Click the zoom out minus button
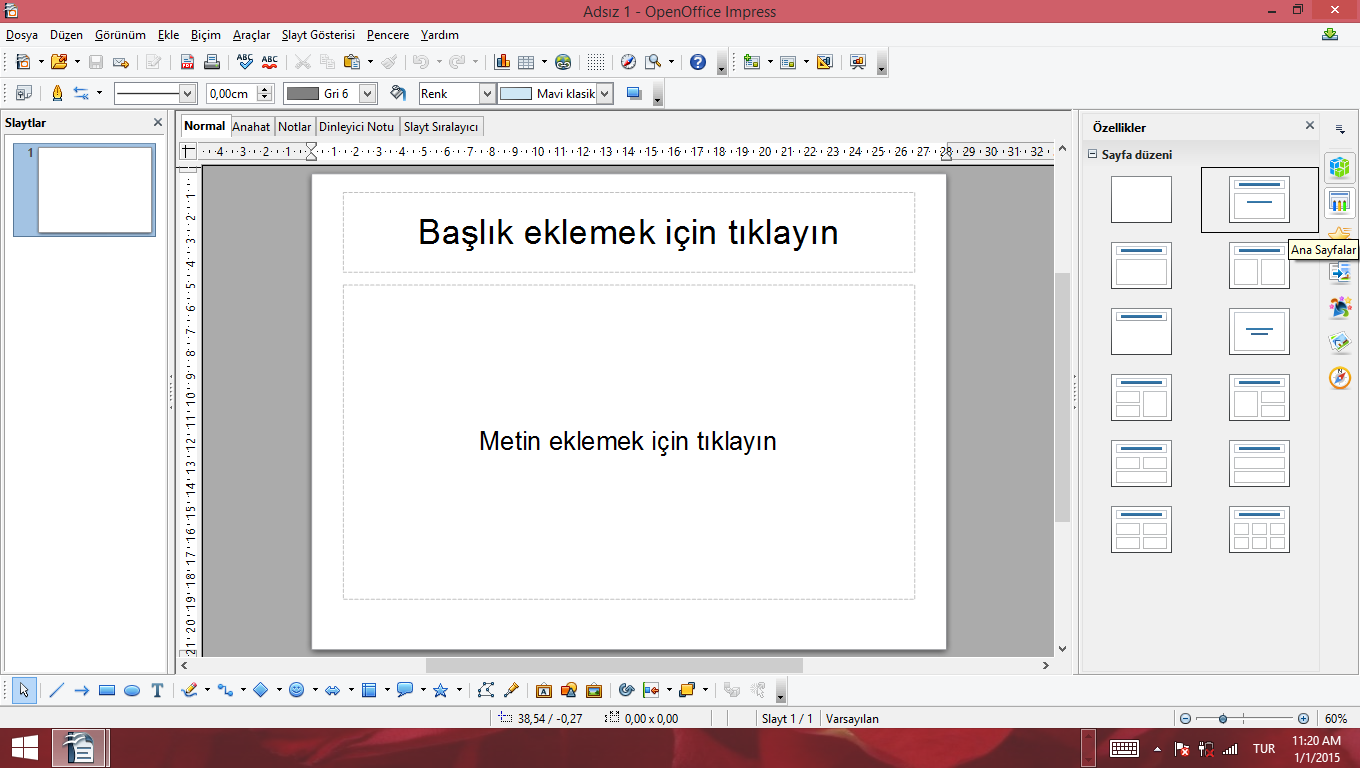The image size is (1360, 768). point(1185,718)
